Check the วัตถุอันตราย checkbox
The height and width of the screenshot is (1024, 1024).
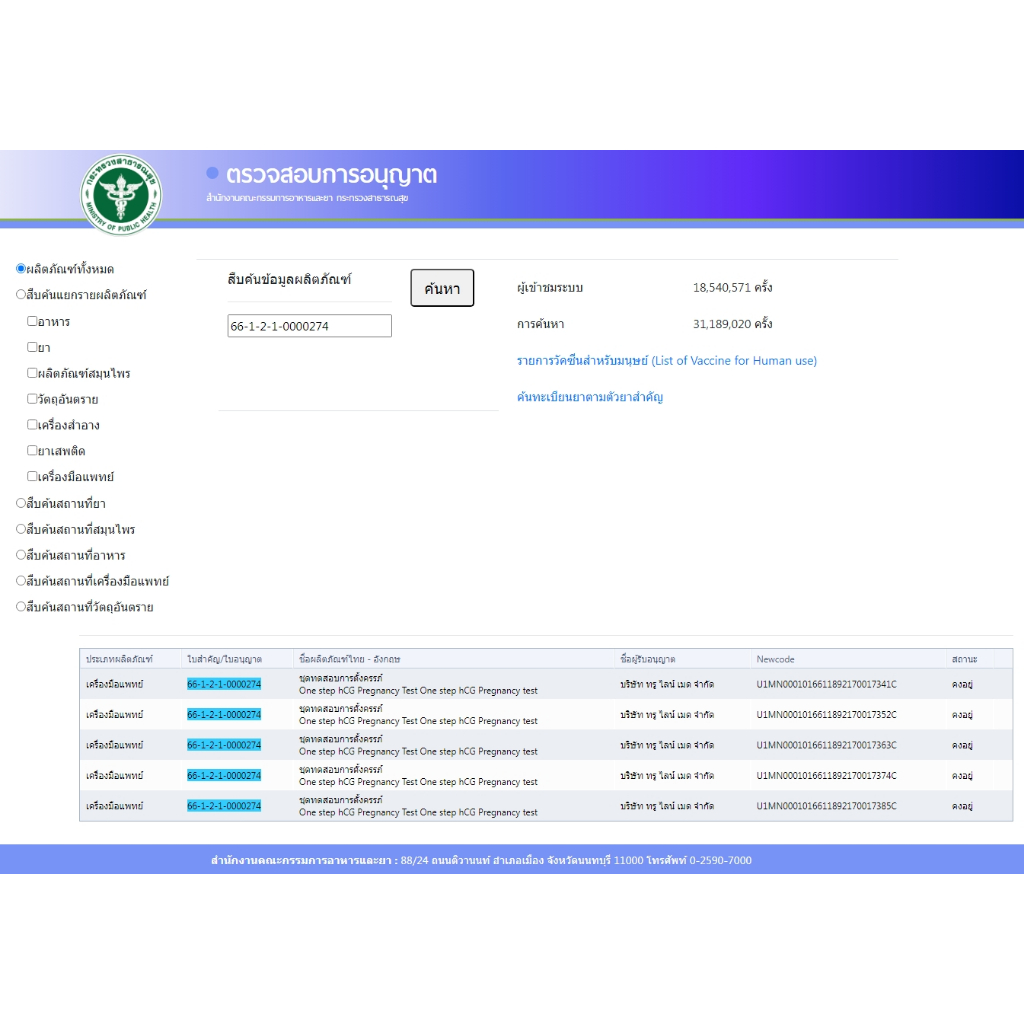click(32, 399)
